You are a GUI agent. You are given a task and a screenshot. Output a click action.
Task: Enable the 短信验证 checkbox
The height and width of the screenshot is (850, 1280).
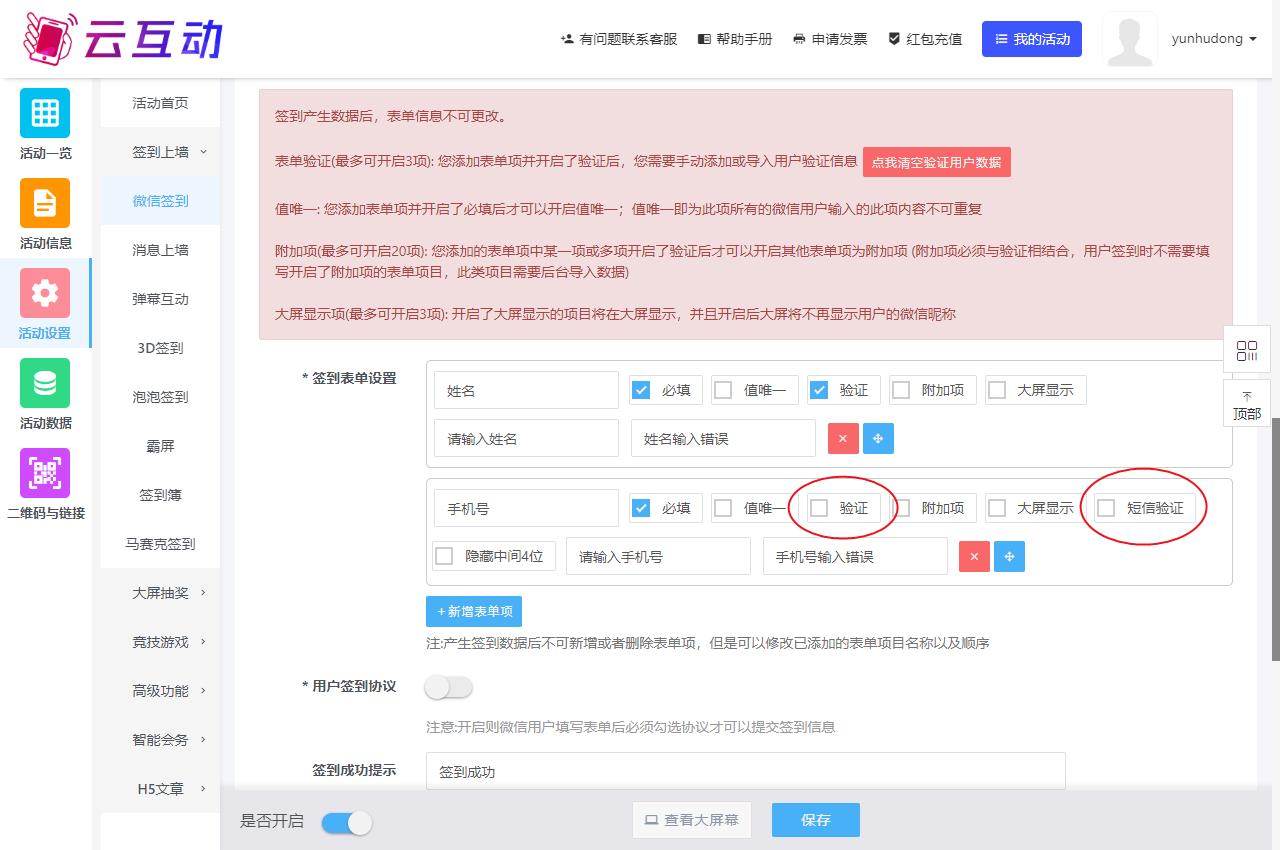click(1106, 508)
